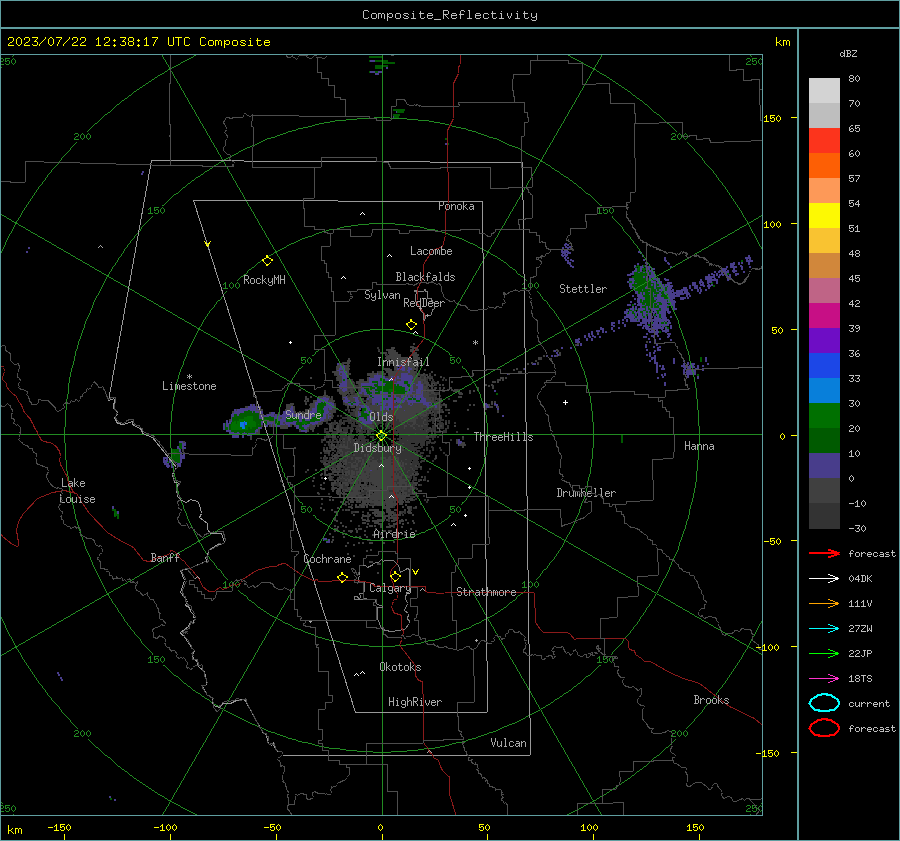Click the Drumheller town label

586,493
